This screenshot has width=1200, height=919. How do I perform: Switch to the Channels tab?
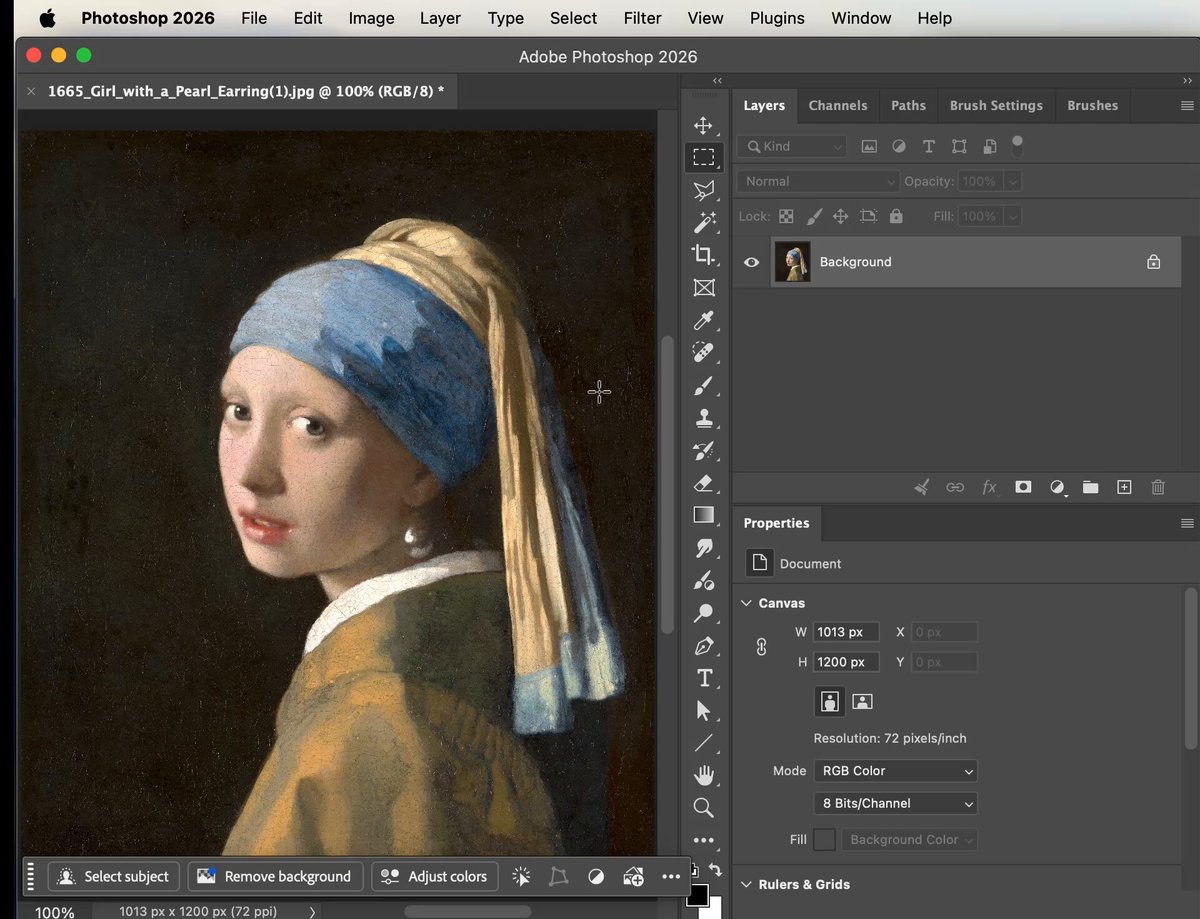(838, 105)
